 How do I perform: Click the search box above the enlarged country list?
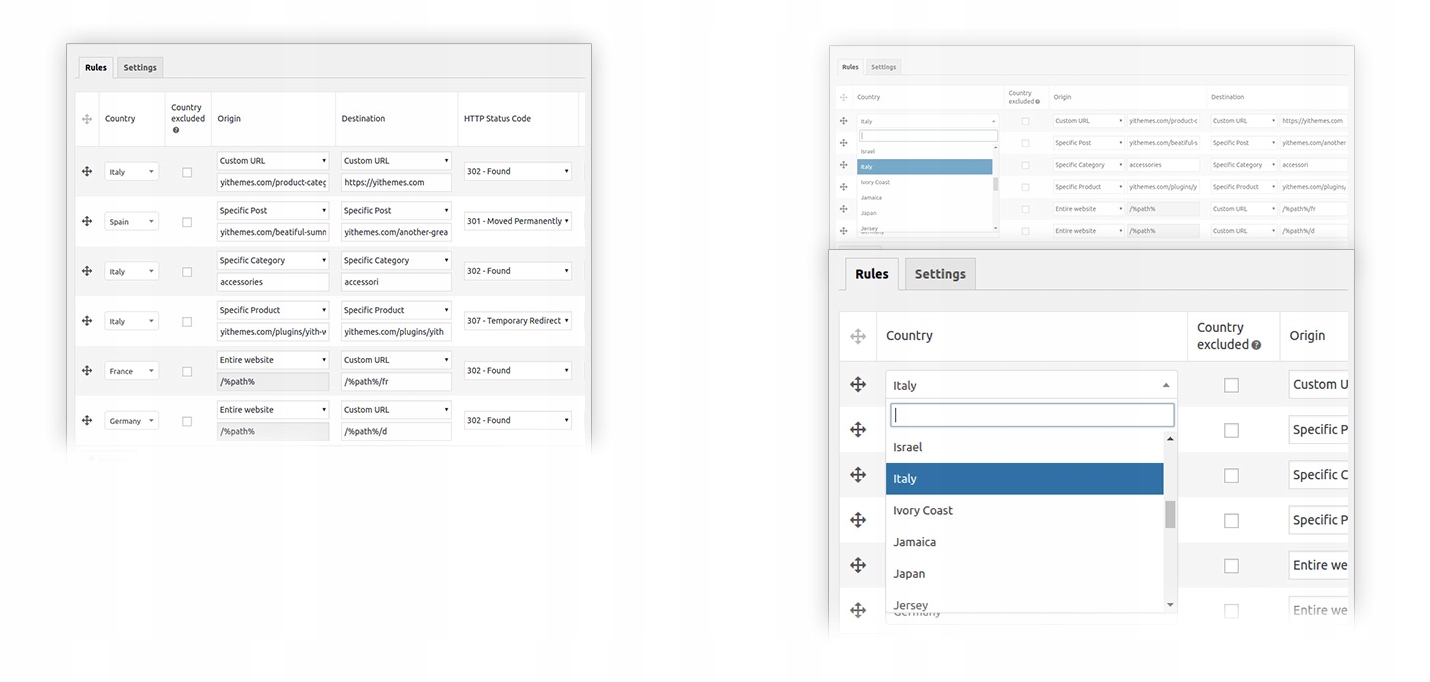(x=1031, y=415)
